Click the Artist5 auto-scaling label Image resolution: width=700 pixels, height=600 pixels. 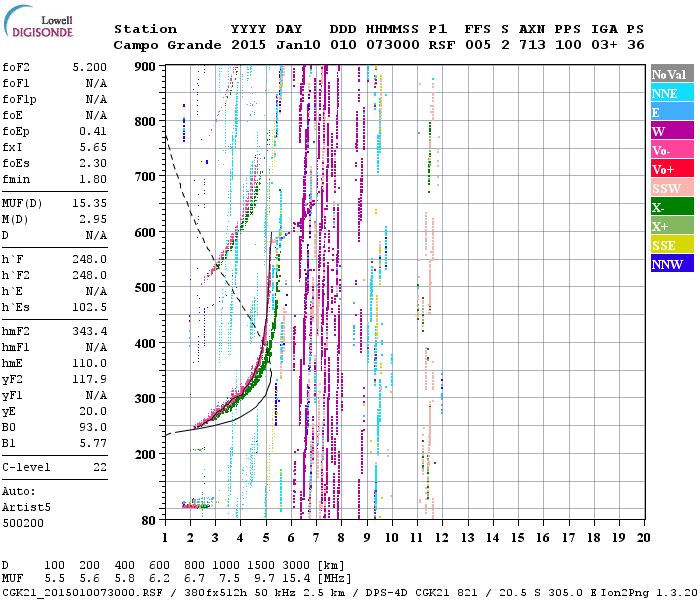pos(26,508)
